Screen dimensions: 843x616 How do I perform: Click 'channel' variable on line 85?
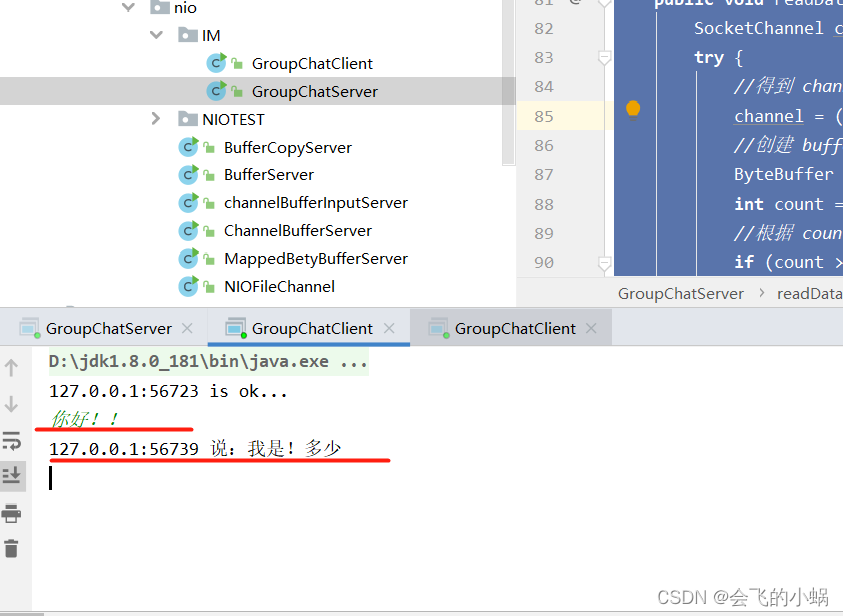(x=769, y=116)
